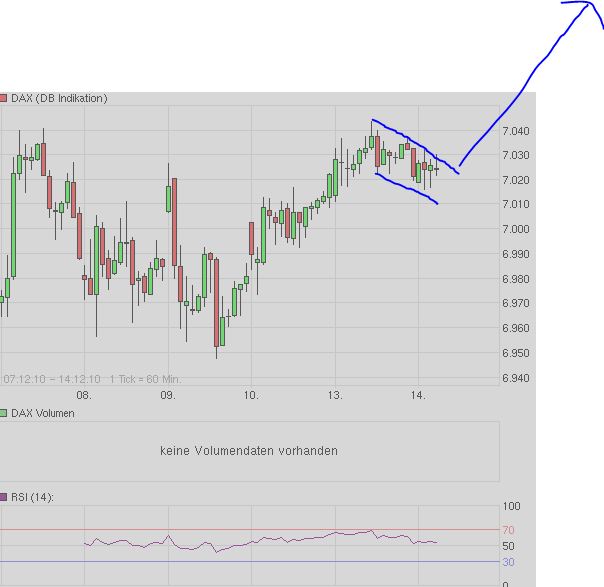Click the 6.940 price axis label
This screenshot has width=604, height=587.
coord(516,378)
